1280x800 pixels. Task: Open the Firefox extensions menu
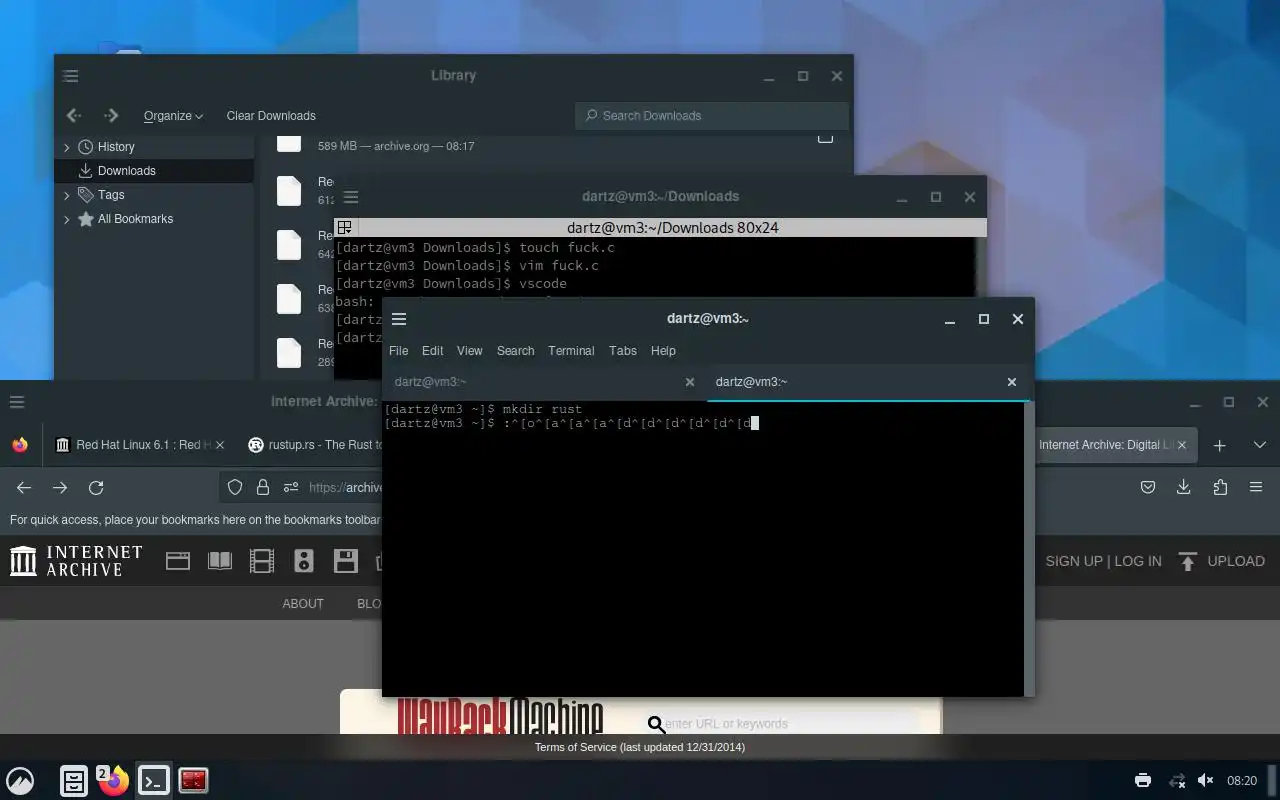[x=1220, y=488]
